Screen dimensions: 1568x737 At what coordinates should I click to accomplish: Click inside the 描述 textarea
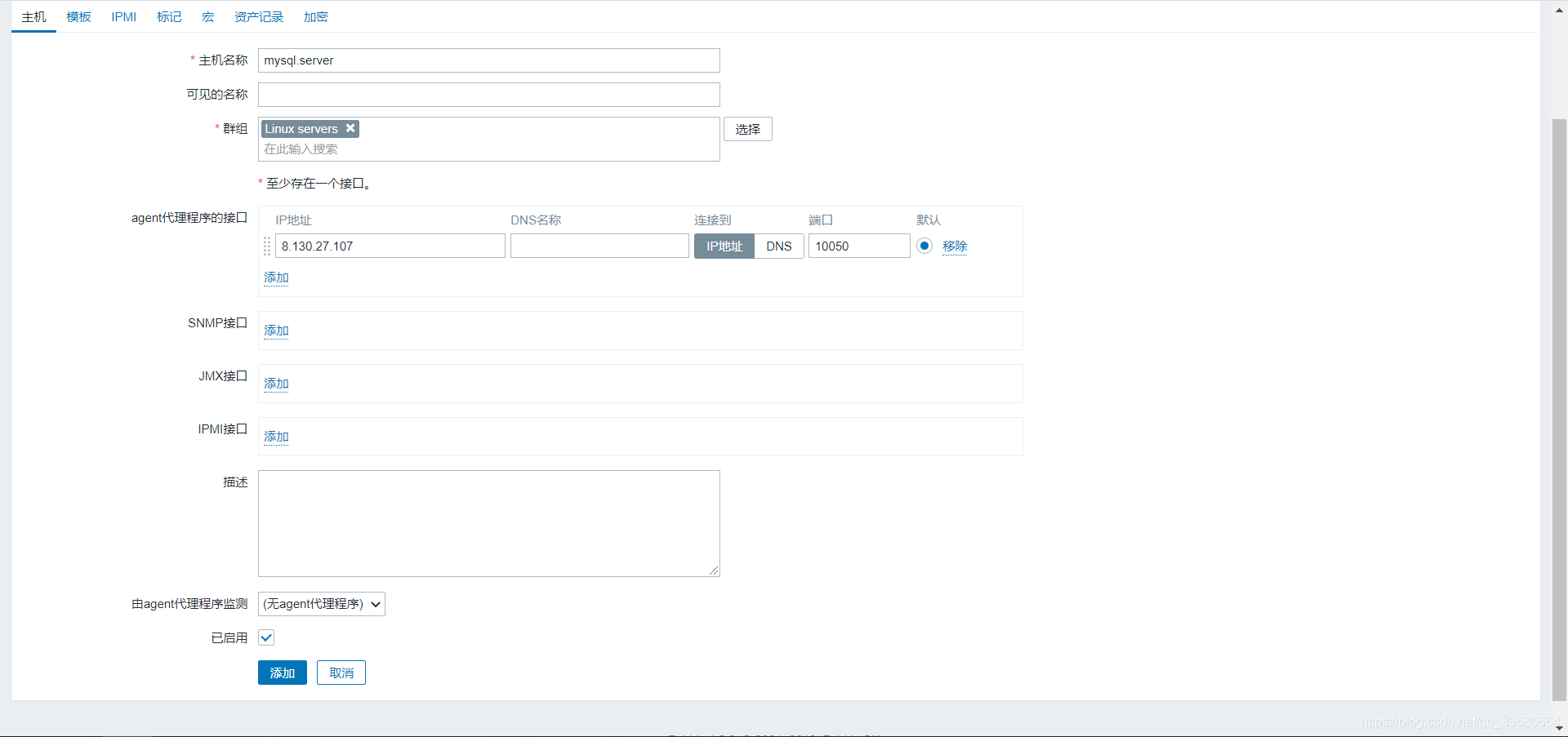[x=489, y=523]
